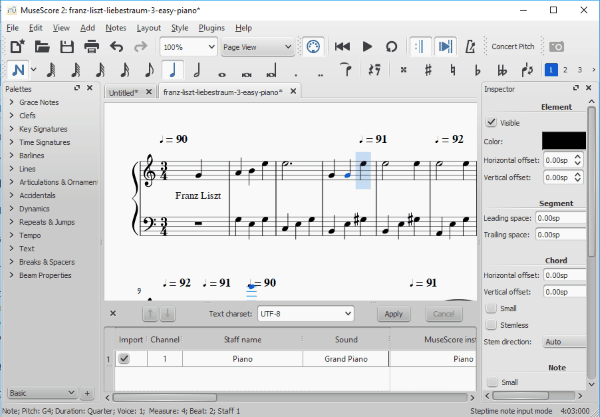Open note input mode dropdown arrow
The width and height of the screenshot is (600, 417).
34,70
